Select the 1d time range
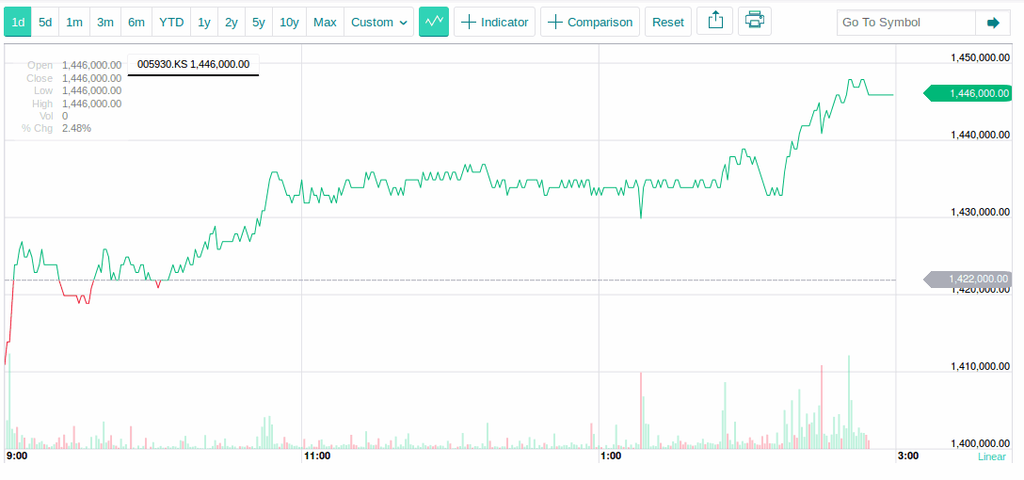The width and height of the screenshot is (1024, 480). coord(18,22)
